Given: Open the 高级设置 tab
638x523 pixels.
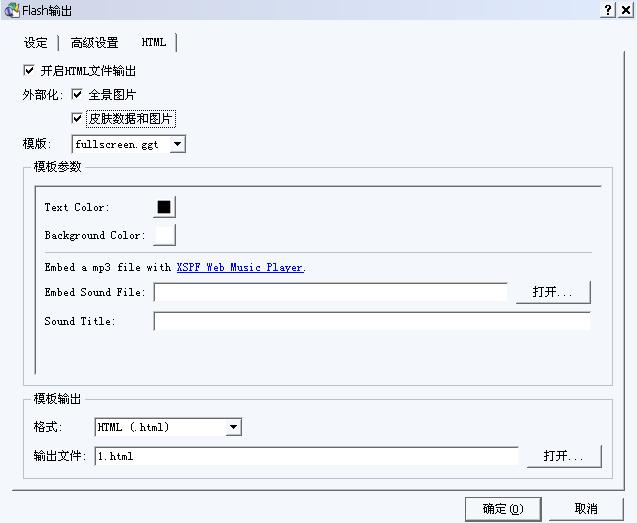Looking at the screenshot, I should (x=94, y=43).
